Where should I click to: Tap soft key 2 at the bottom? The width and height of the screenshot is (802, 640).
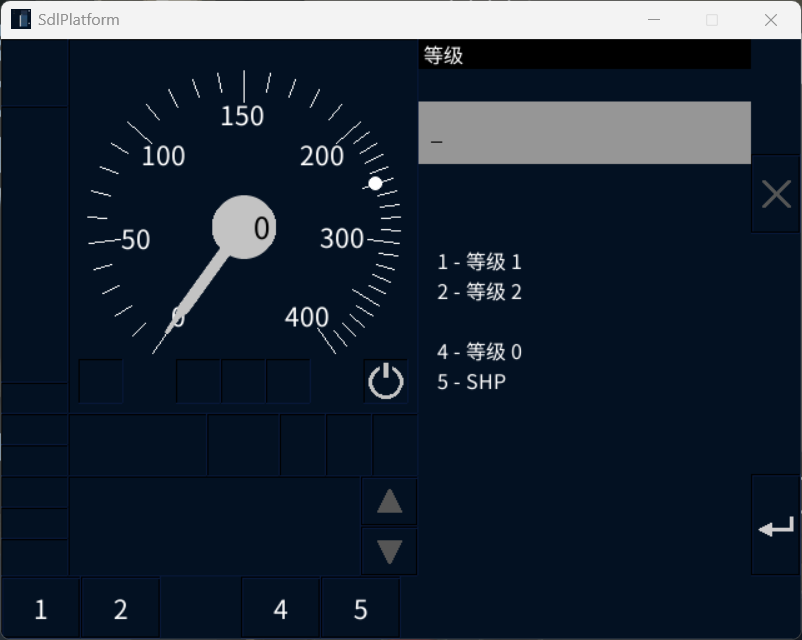(121, 609)
